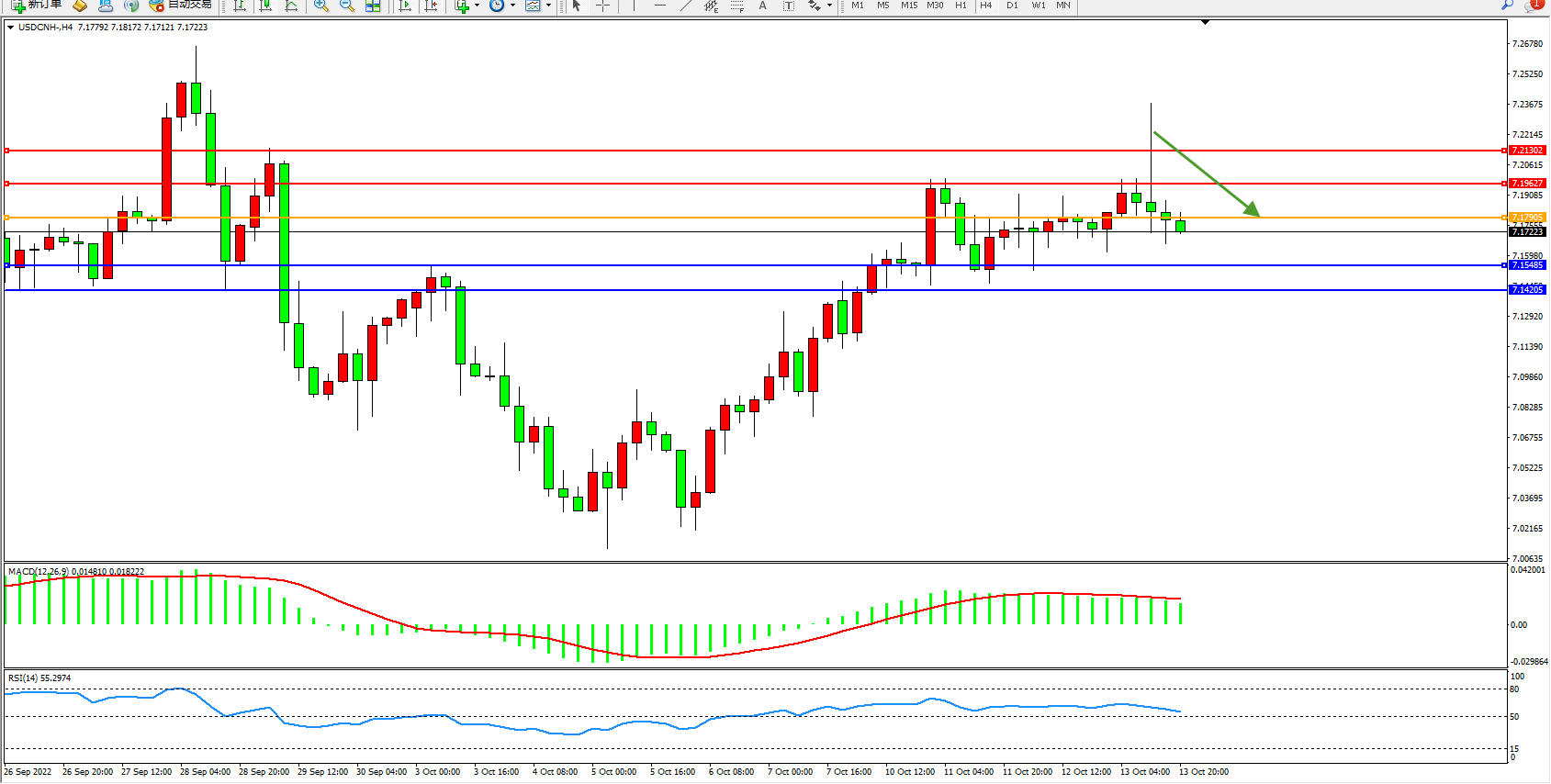This screenshot has height=784, width=1551.
Task: Select the text label tool
Action: 762,6
